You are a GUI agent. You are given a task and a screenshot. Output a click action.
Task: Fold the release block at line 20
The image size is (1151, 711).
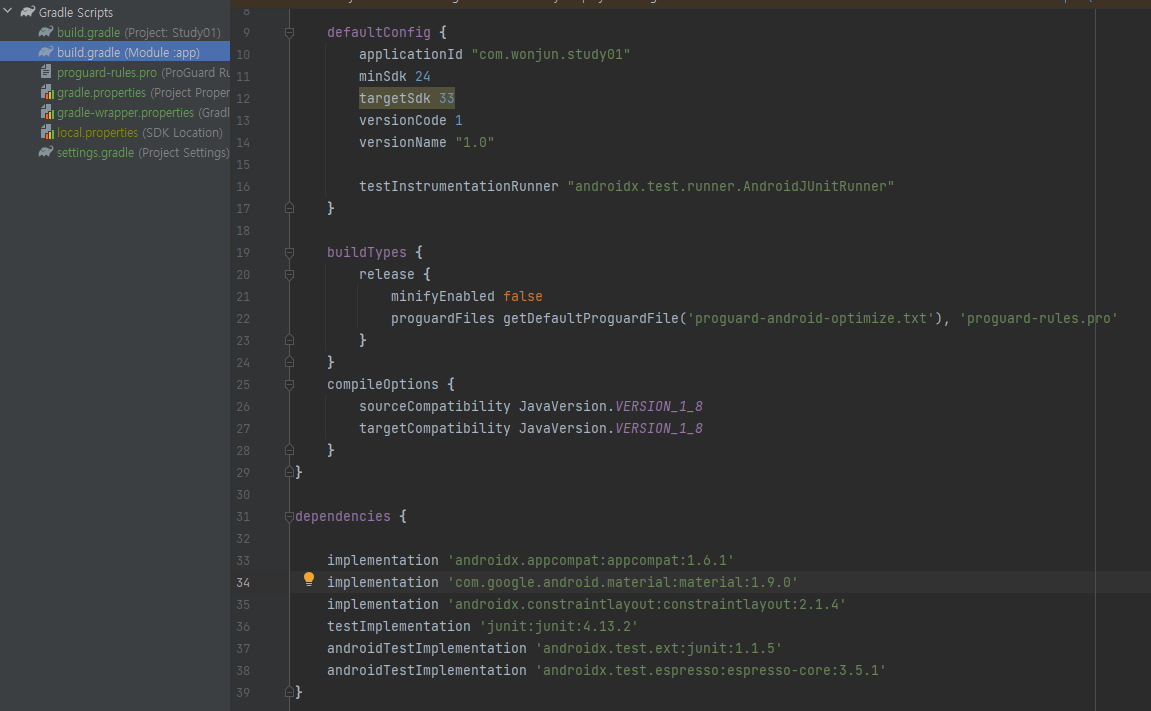click(289, 274)
